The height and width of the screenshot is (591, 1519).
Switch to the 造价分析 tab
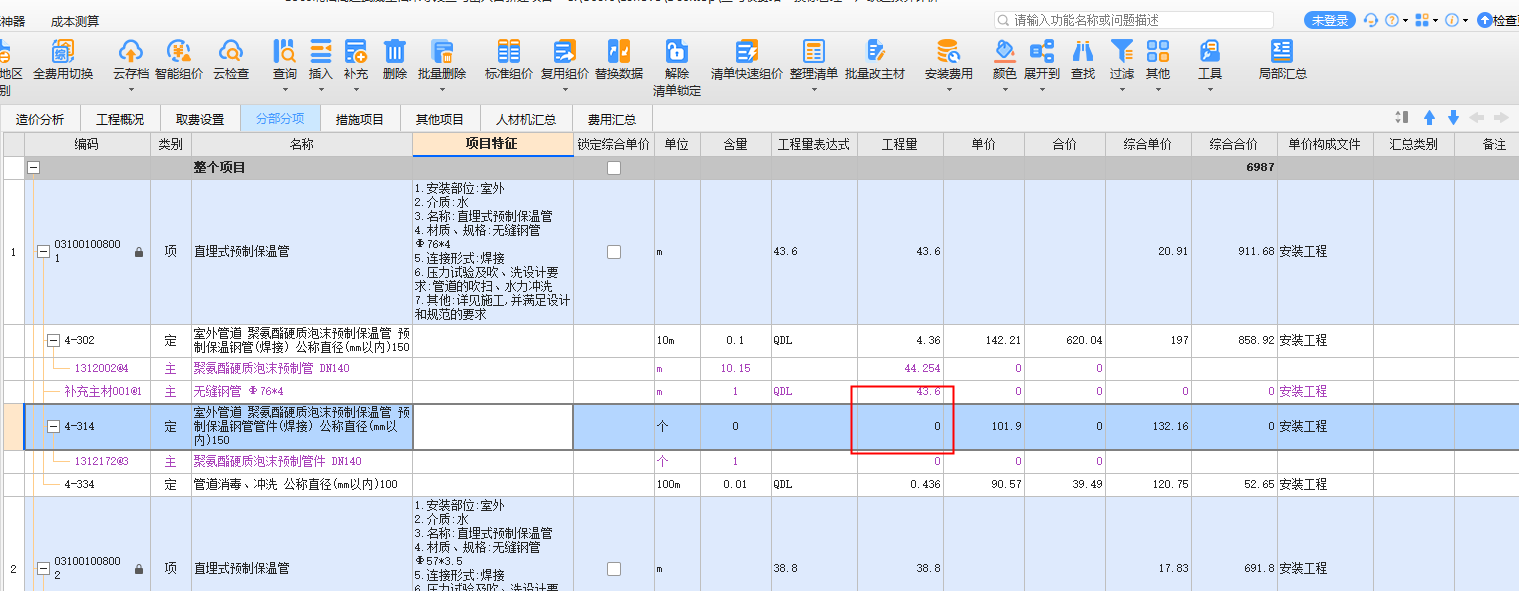40,119
